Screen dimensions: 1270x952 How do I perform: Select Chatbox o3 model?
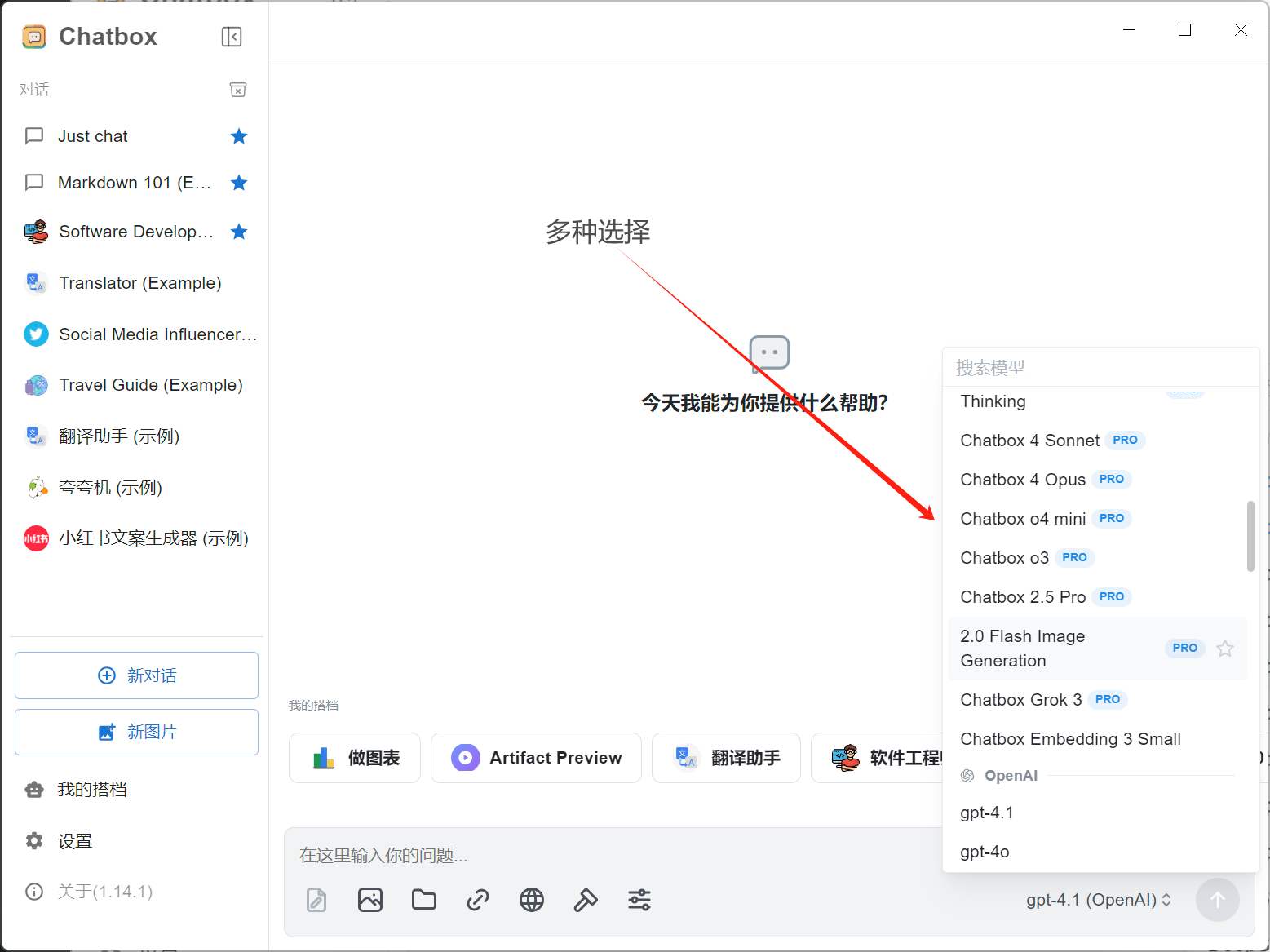click(1097, 558)
